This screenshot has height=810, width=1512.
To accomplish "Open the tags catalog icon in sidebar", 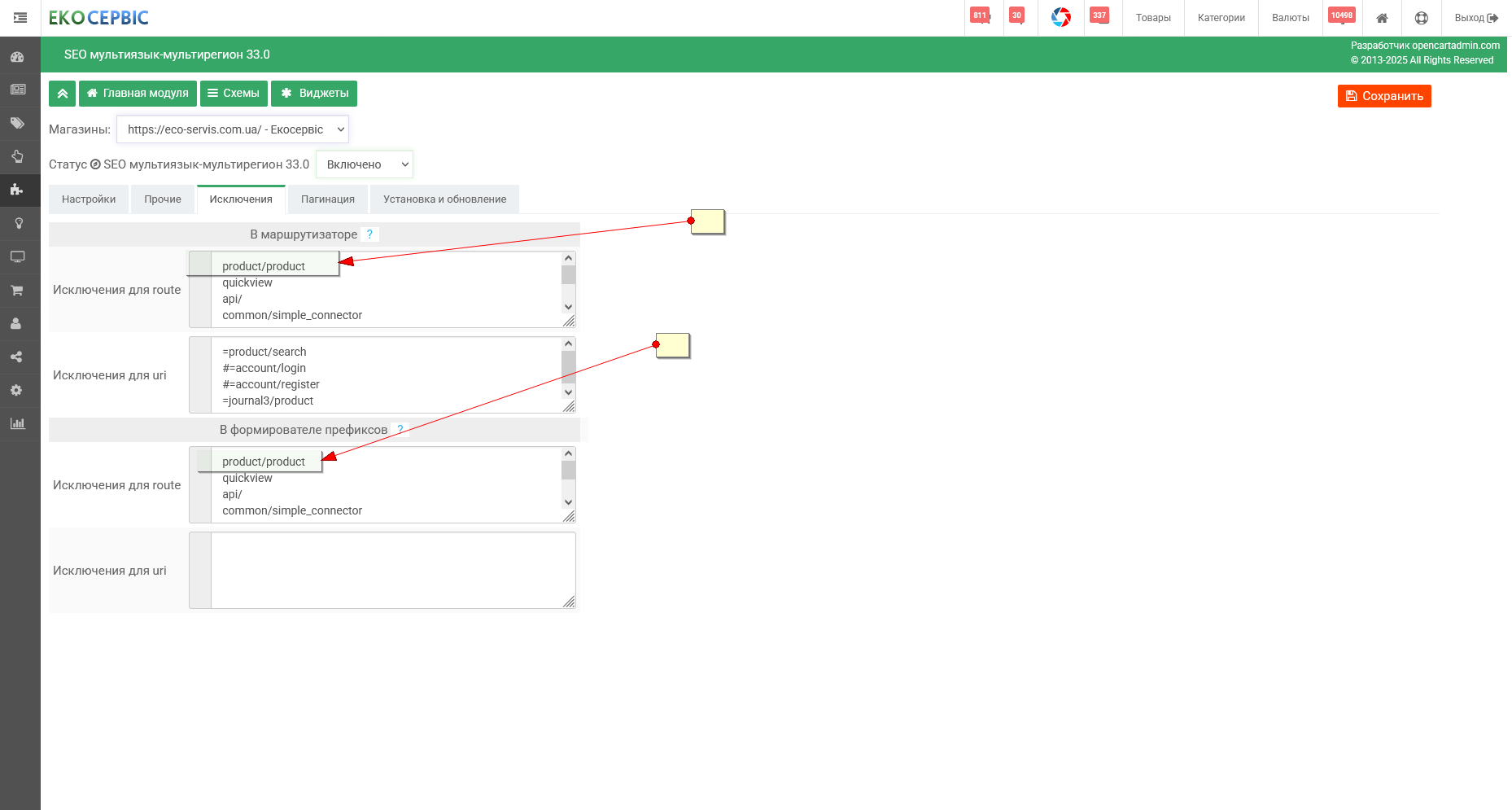I will [17, 123].
